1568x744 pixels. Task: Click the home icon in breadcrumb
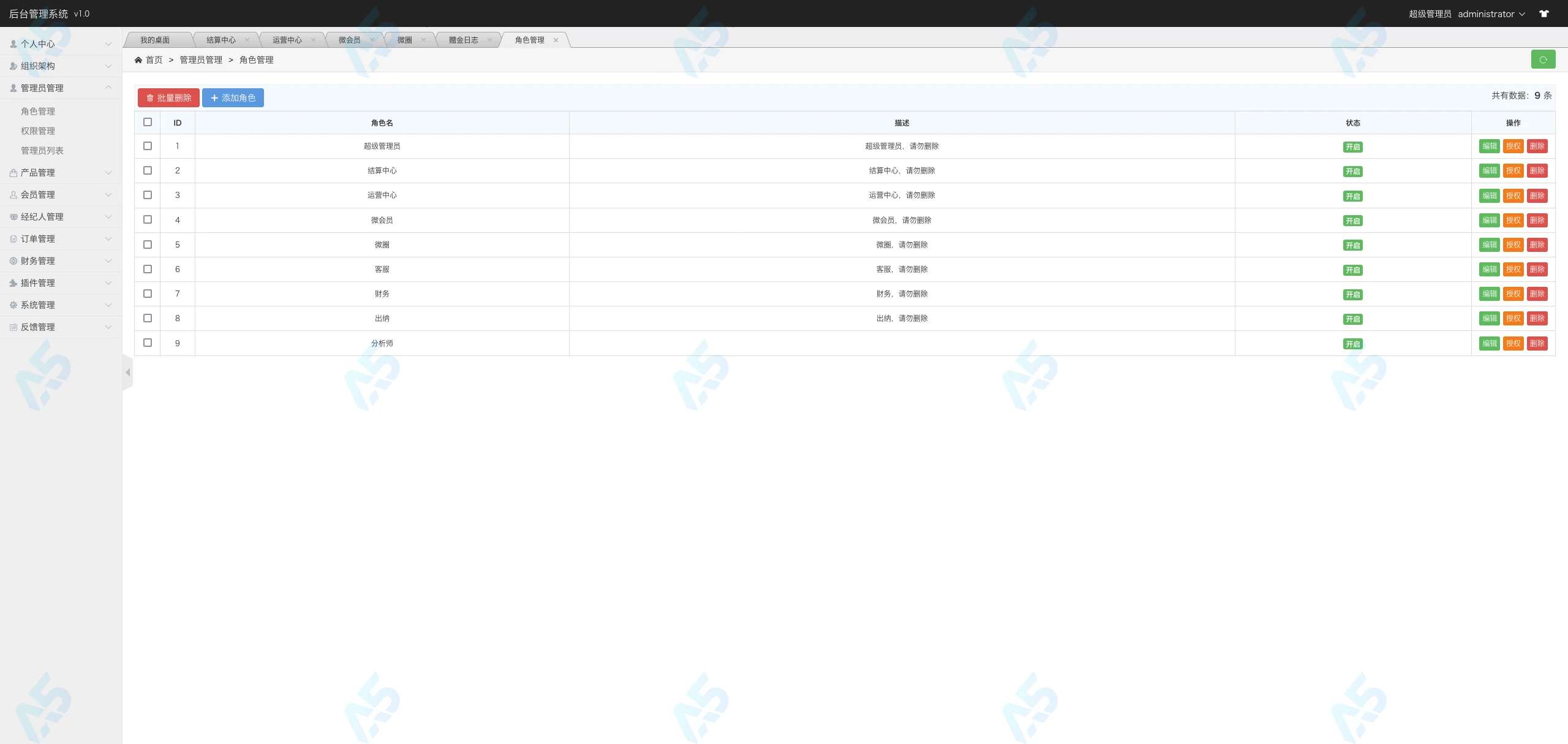click(x=138, y=59)
